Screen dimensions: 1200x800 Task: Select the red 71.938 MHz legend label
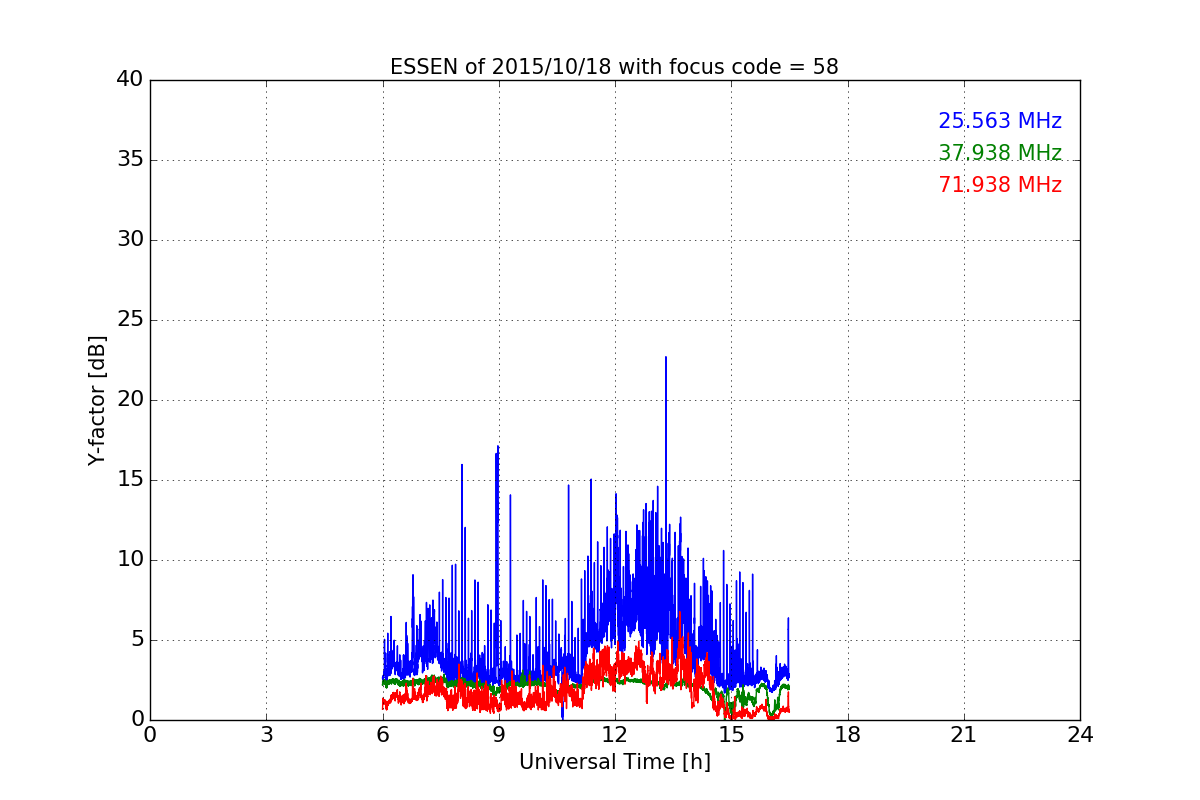click(x=1000, y=185)
